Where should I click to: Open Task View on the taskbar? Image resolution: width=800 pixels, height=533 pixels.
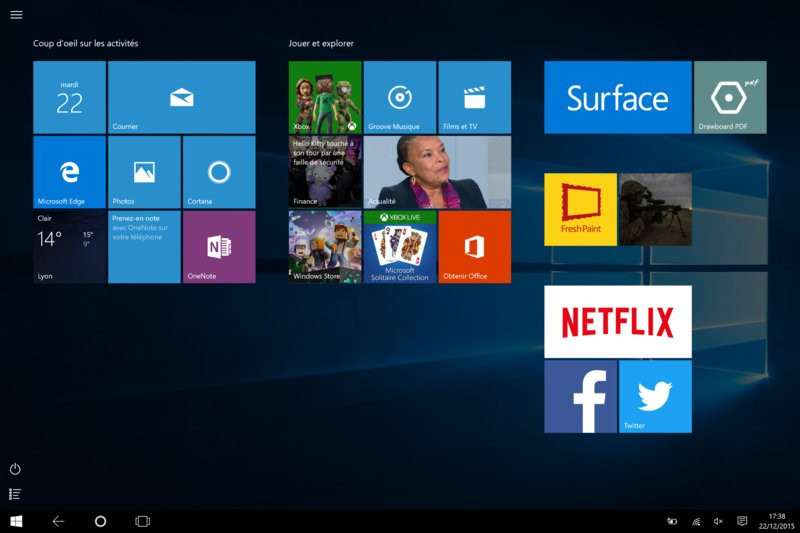(142, 521)
